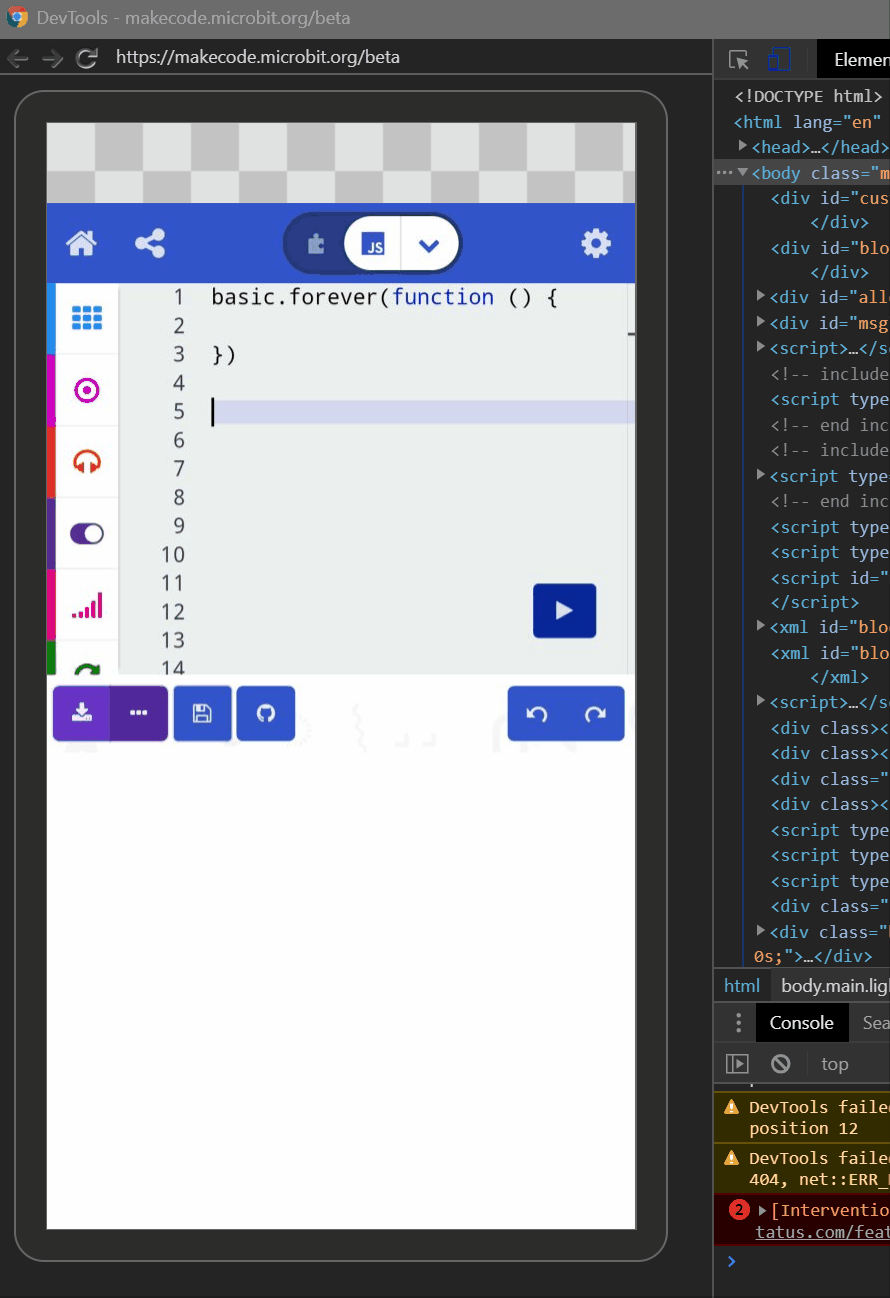This screenshot has width=890, height=1298.
Task: Click the first 'DevTools failed' warning, 'position 12'
Action: click(802, 1117)
